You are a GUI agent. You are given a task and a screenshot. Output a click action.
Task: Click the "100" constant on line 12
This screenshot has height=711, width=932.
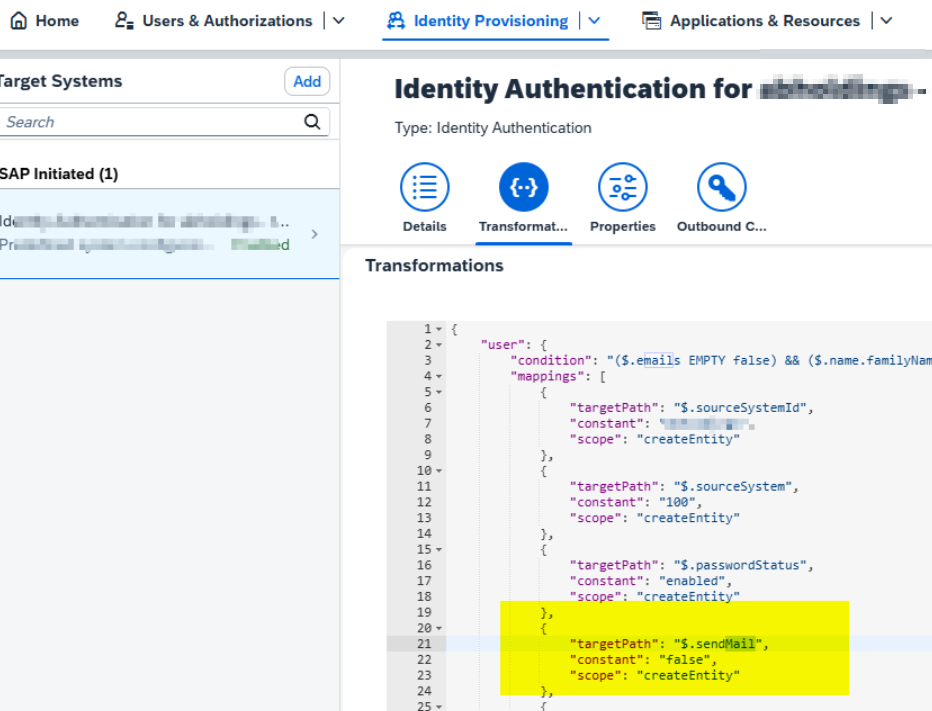677,502
